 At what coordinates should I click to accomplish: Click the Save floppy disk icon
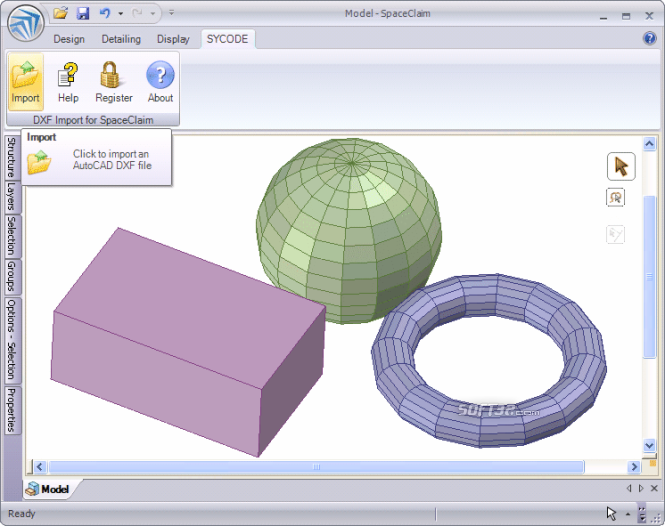[x=83, y=14]
